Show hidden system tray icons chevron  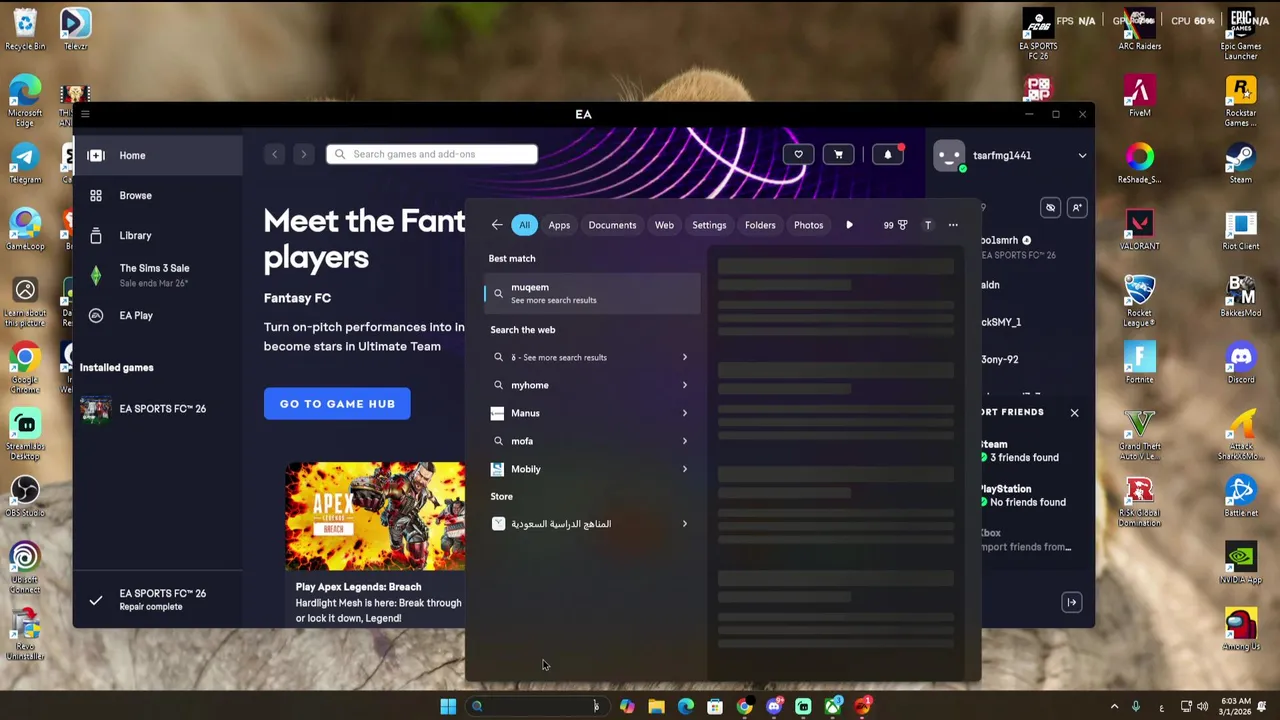[x=1114, y=707]
